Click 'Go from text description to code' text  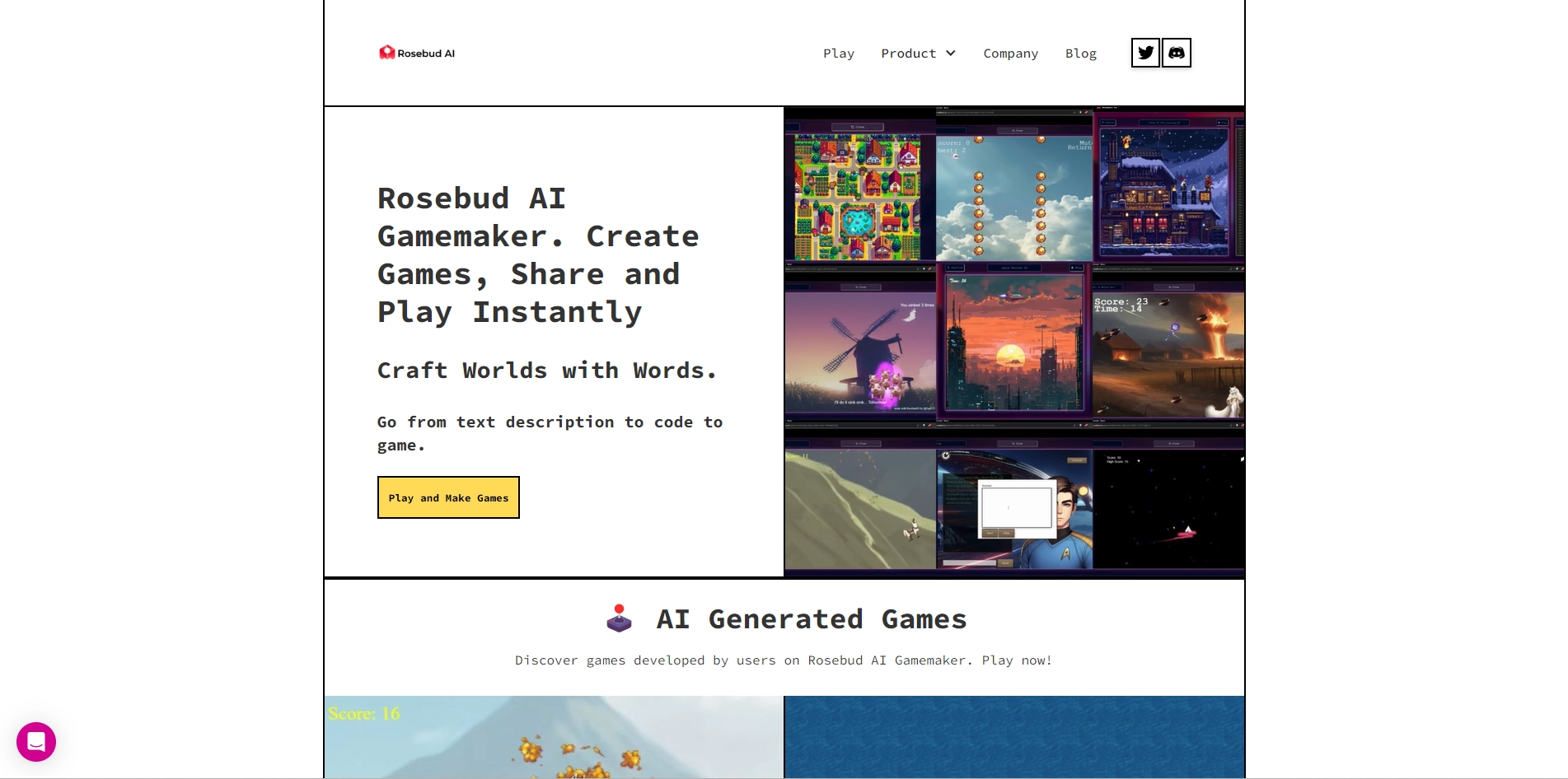(550, 433)
